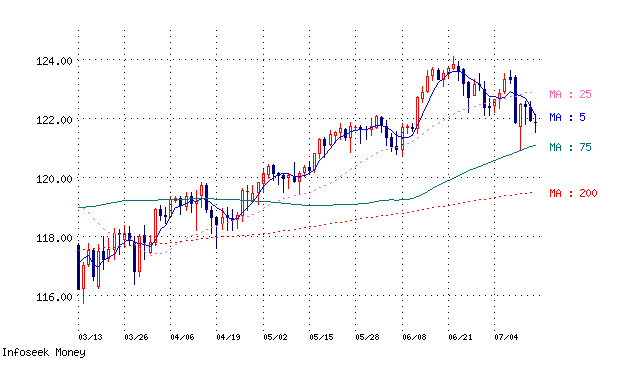This screenshot has width=630, height=374.
Task: Click the green MA : 75 legend
Action: click(571, 147)
